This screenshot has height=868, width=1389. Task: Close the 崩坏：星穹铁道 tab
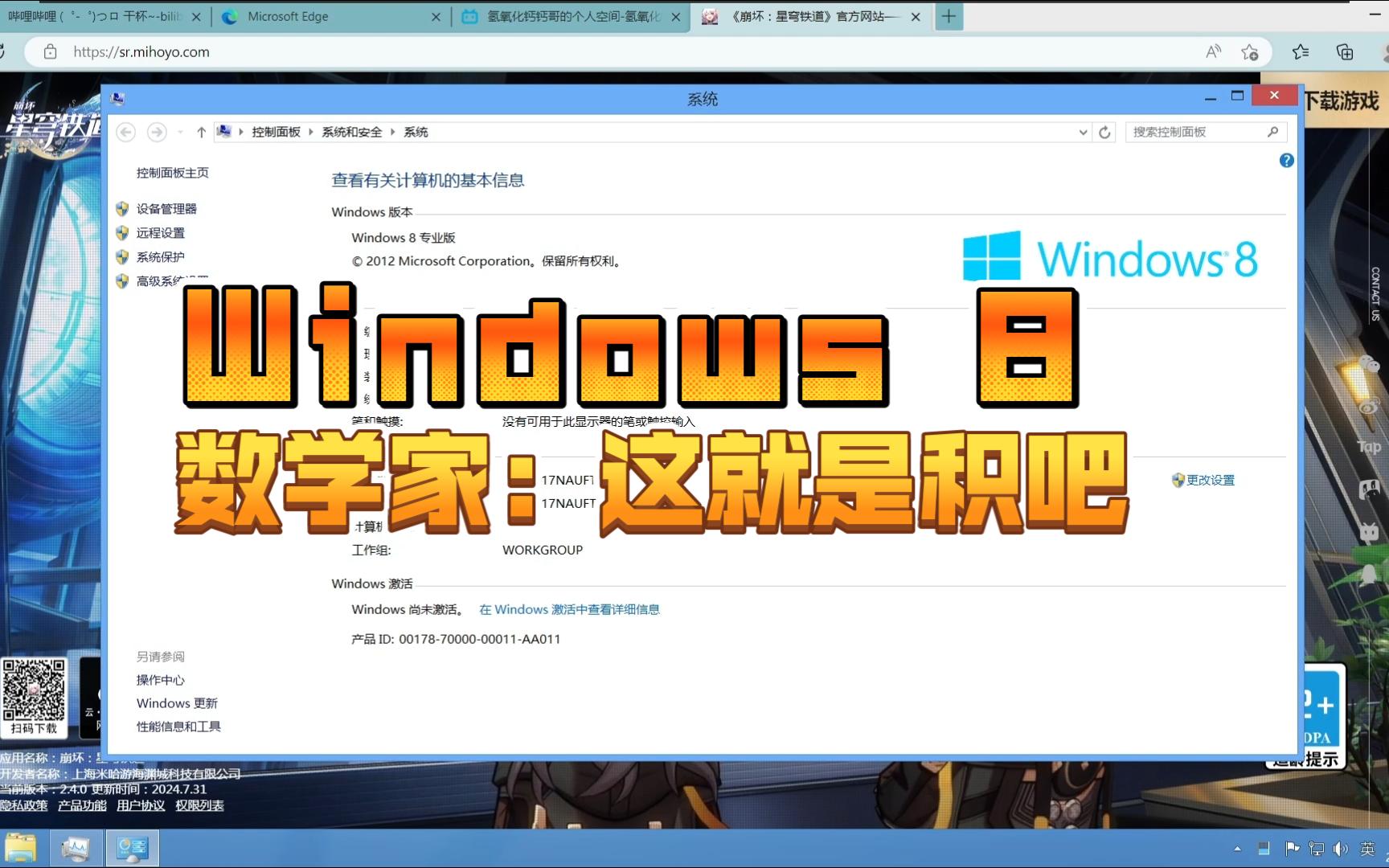point(915,16)
